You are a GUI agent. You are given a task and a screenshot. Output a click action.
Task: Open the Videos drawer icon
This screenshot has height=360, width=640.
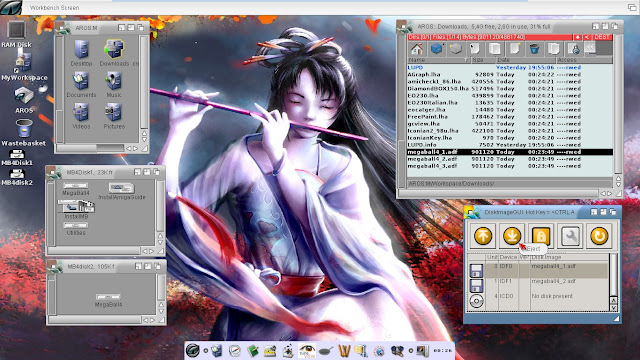81,116
